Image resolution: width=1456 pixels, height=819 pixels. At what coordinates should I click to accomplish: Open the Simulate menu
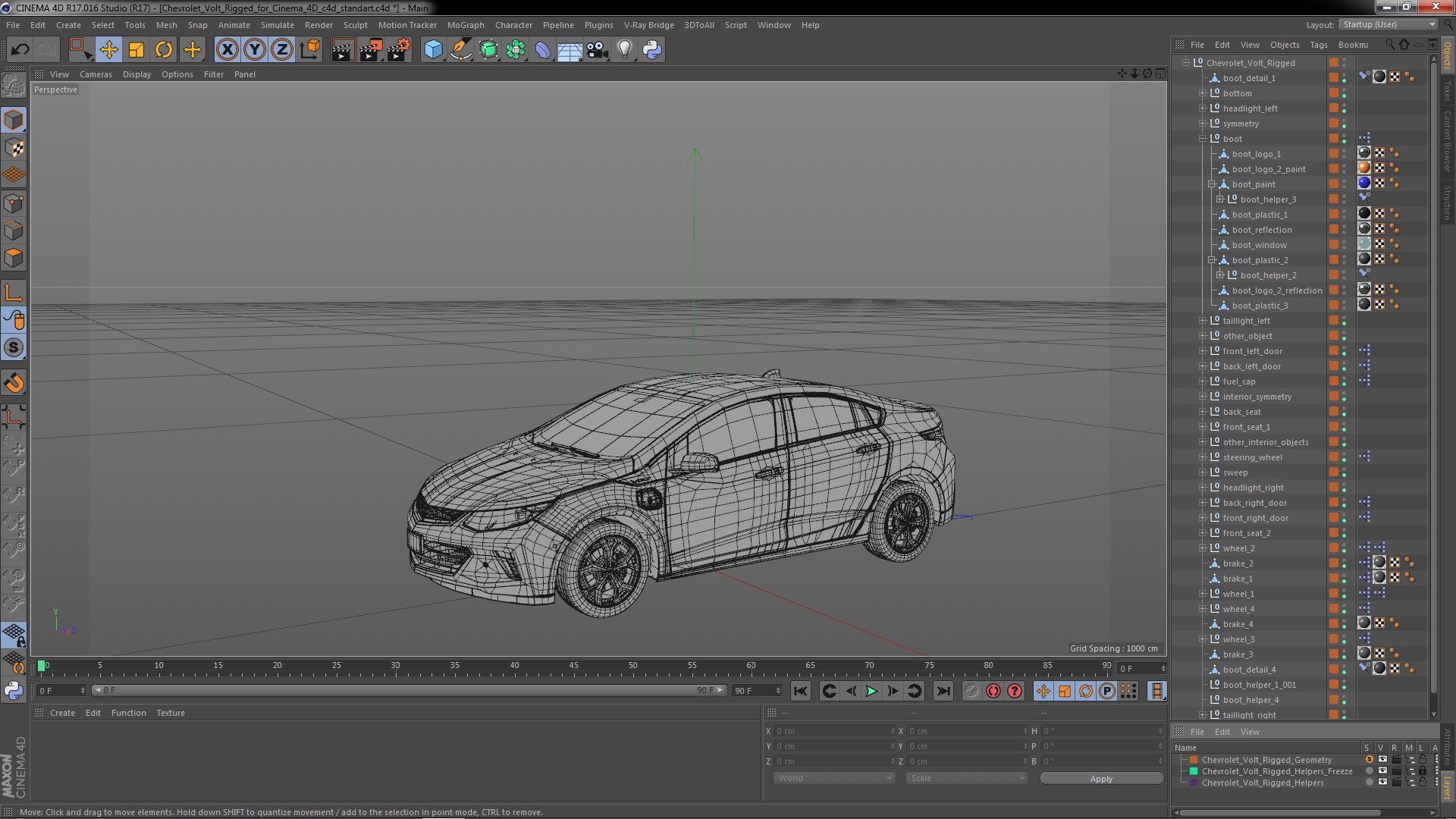click(278, 25)
